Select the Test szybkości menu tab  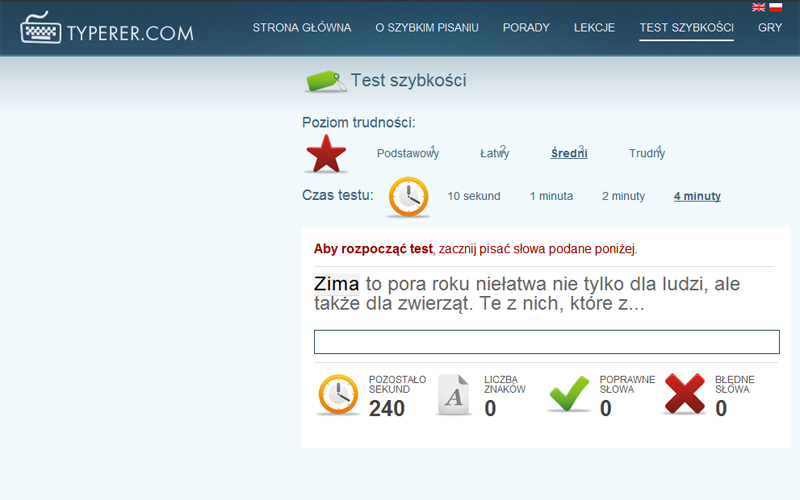pos(686,28)
